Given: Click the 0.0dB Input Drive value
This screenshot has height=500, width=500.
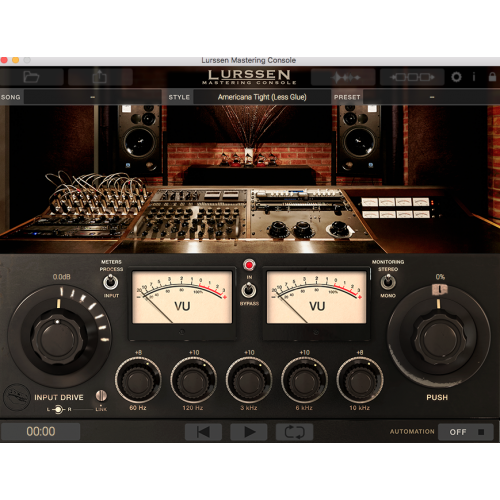Looking at the screenshot, I should point(61,277).
